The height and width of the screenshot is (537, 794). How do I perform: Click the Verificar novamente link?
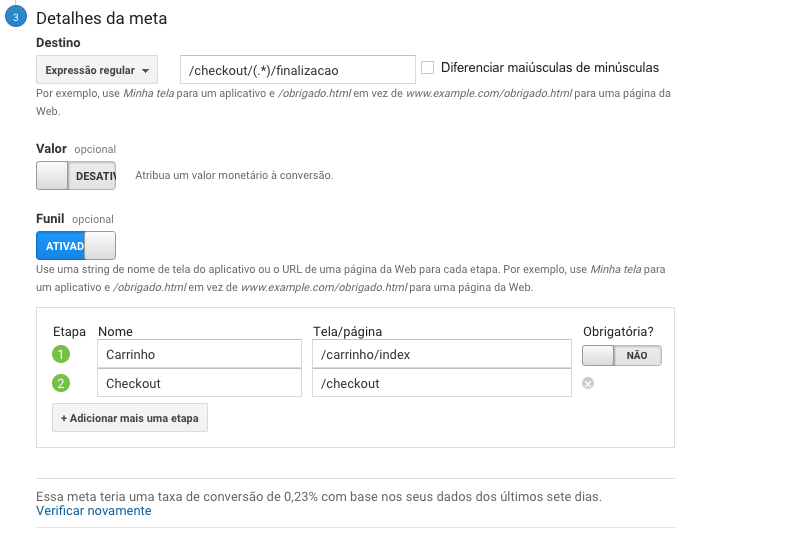pos(94,511)
